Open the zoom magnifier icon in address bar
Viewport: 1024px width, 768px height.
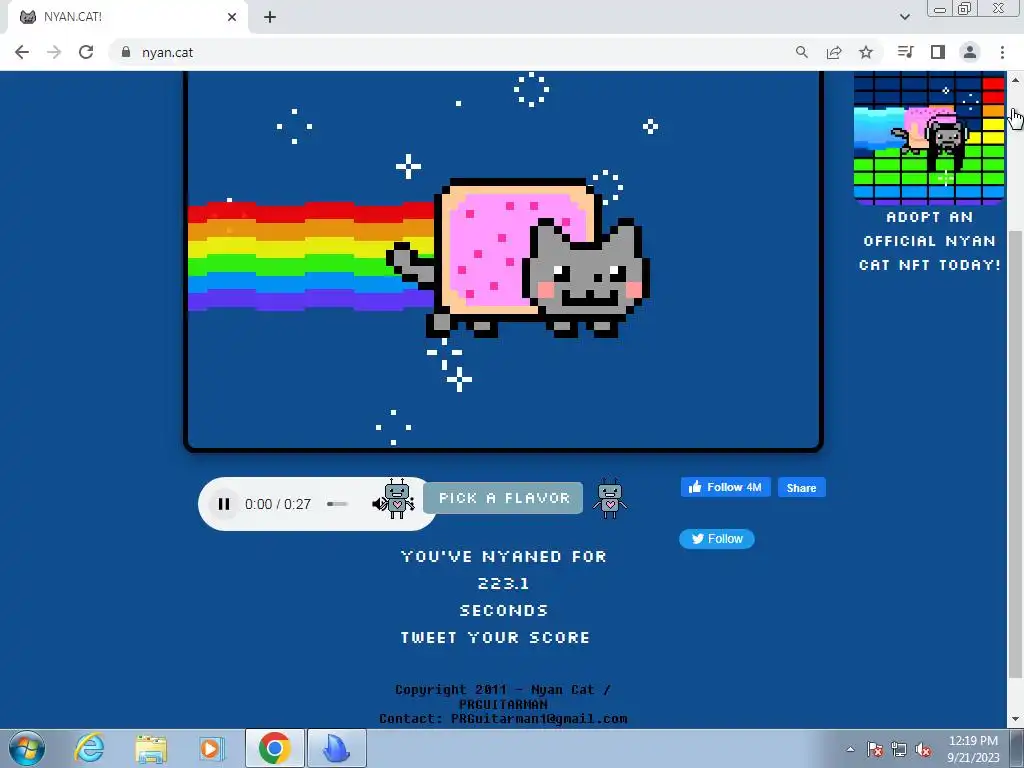point(802,52)
